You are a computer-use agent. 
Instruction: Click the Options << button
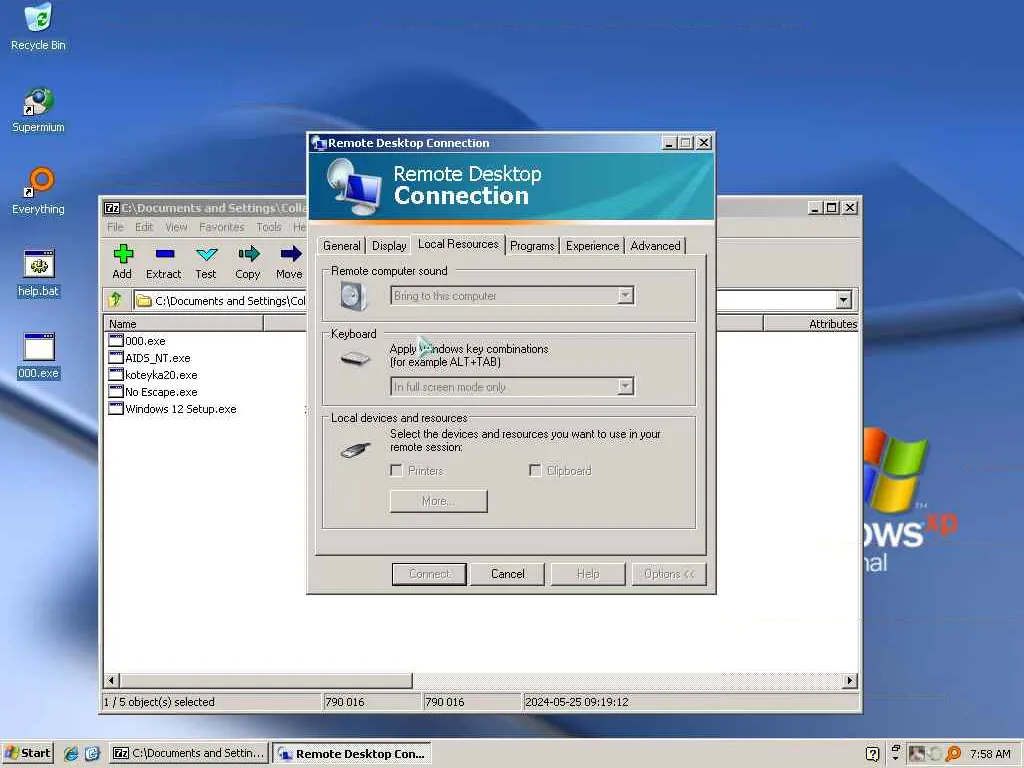[x=669, y=574]
